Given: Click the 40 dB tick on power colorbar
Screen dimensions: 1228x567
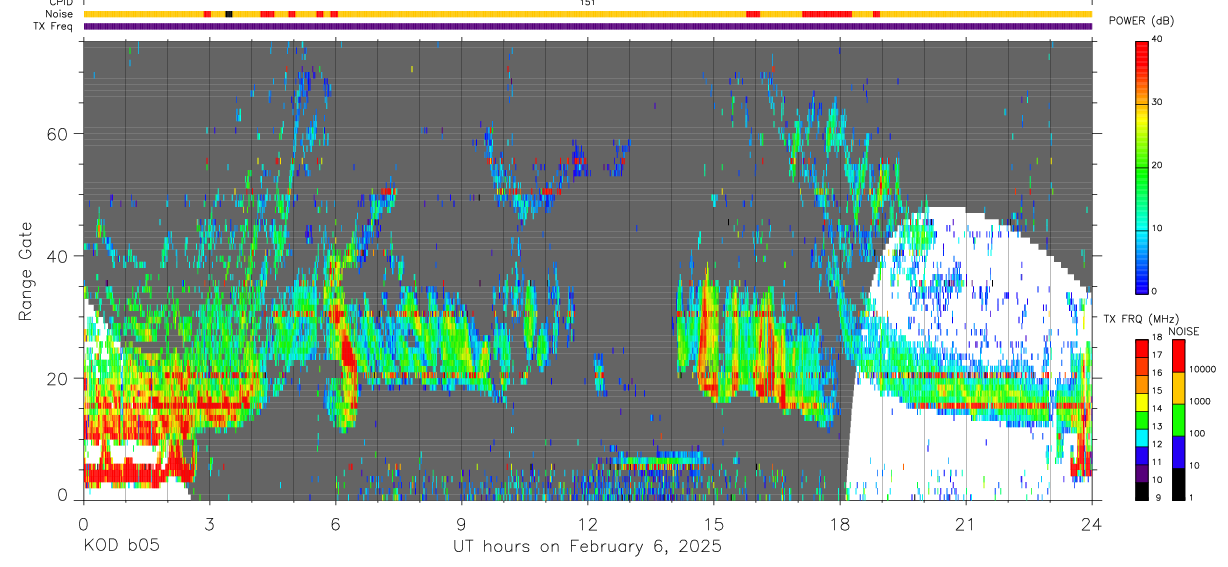Looking at the screenshot, I should click(x=1159, y=39).
